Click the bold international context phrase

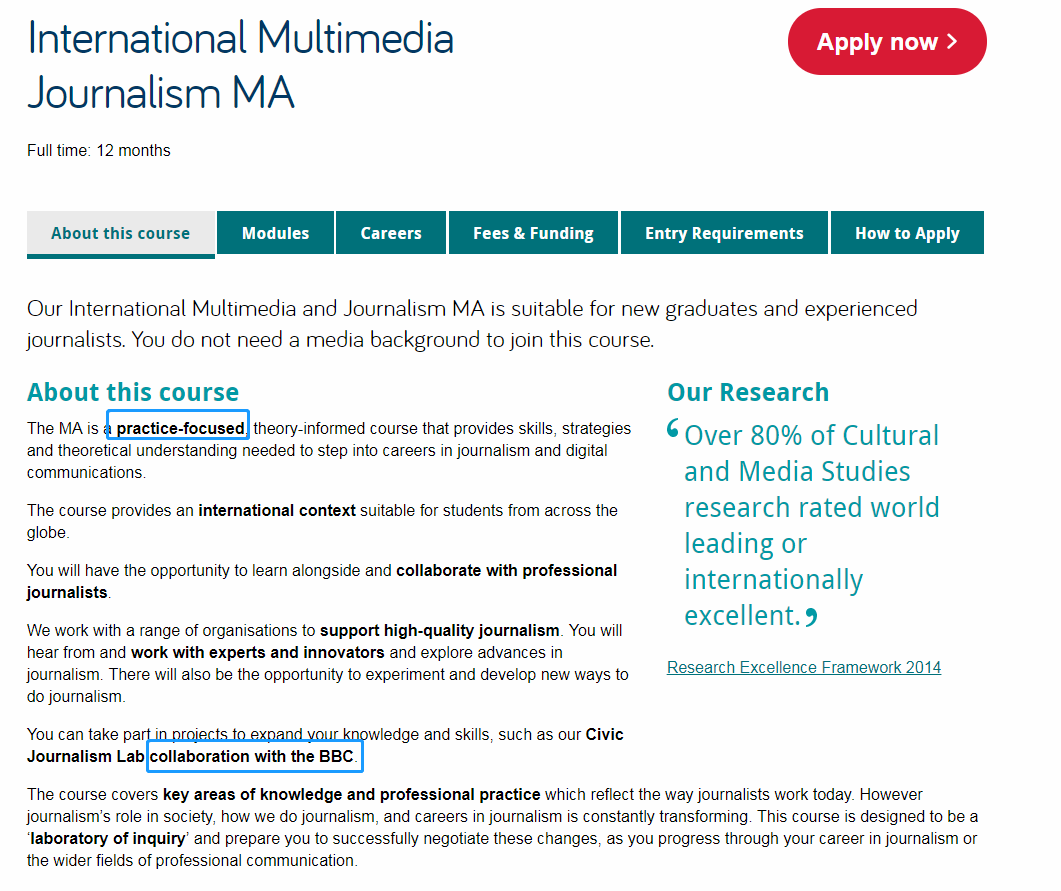click(x=277, y=510)
